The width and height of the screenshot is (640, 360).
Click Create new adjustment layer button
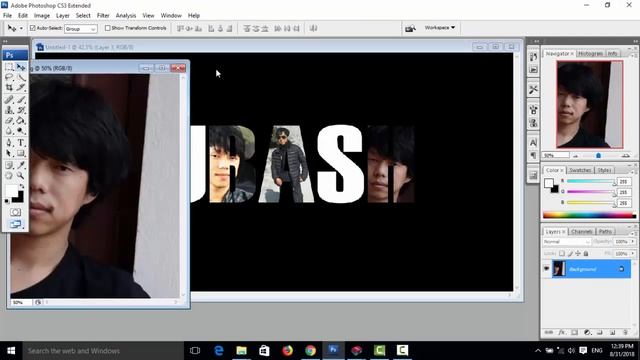[587, 332]
